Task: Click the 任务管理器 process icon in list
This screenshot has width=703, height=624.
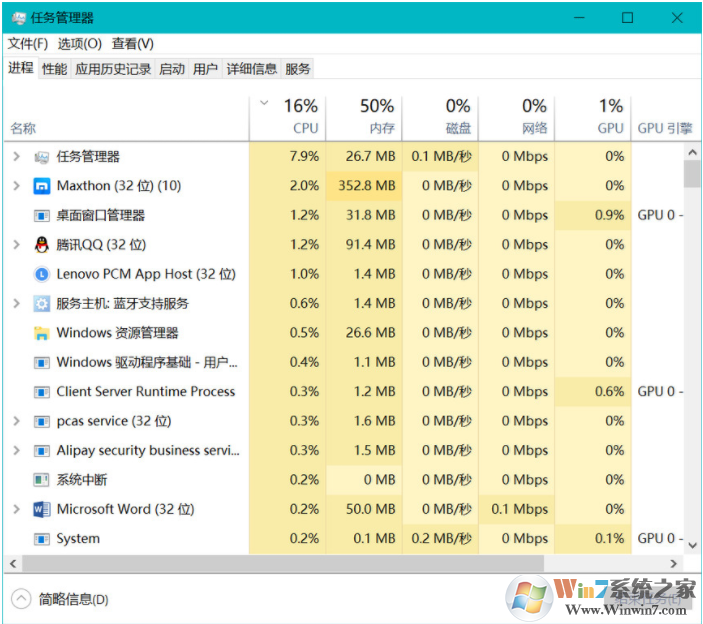Action: coord(41,157)
